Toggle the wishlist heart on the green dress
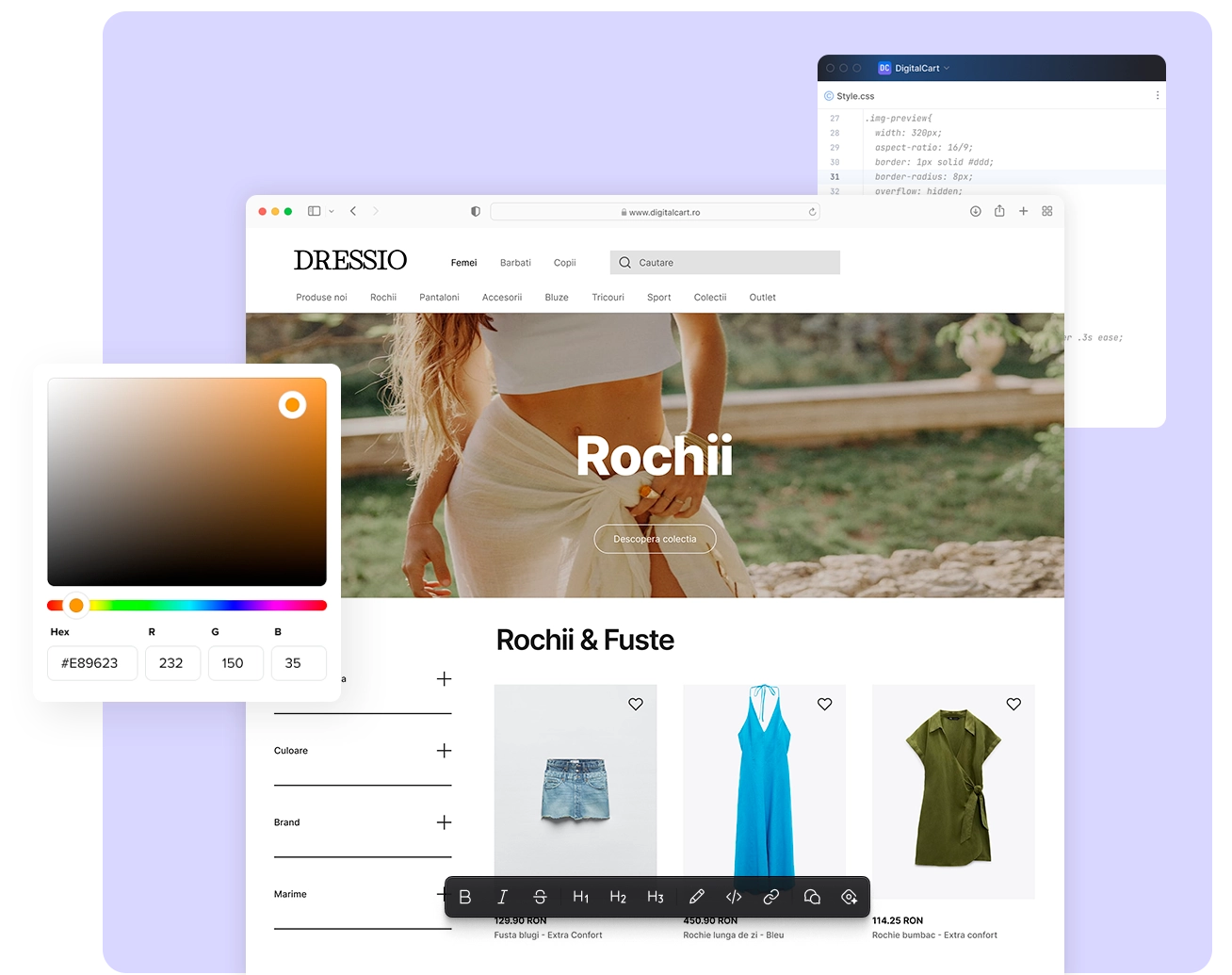The width and height of the screenshot is (1232, 975). (1013, 704)
